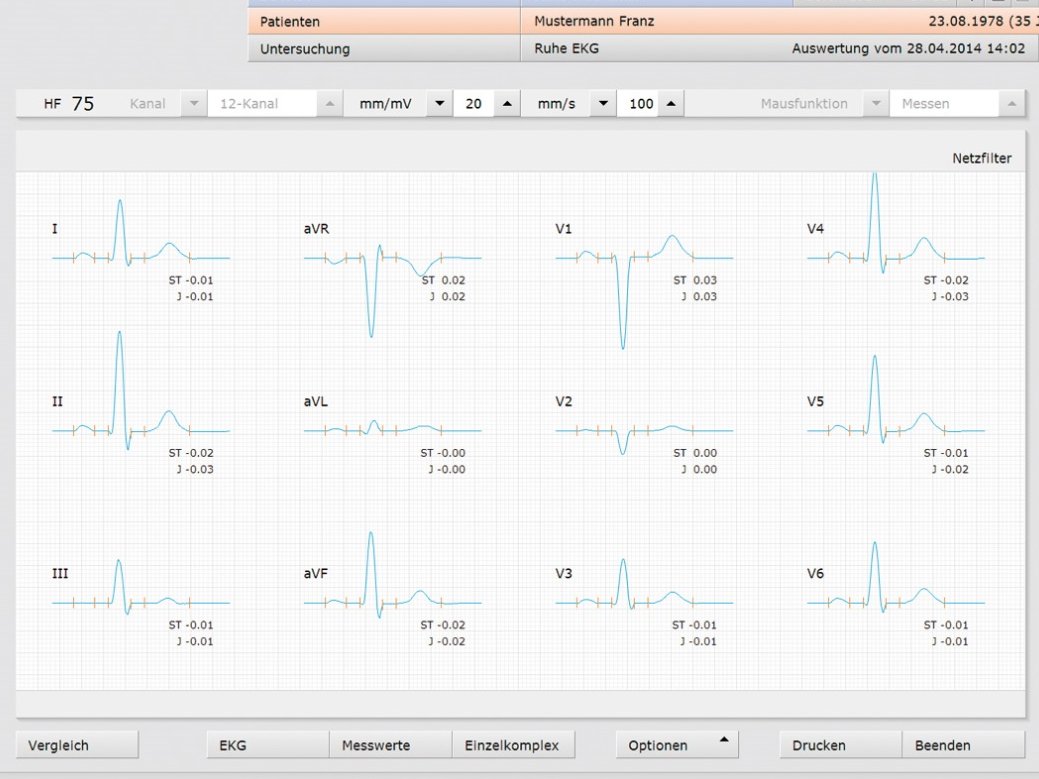The image size is (1039, 779).
Task: Open the Kanal dropdown arrow
Action: (194, 104)
